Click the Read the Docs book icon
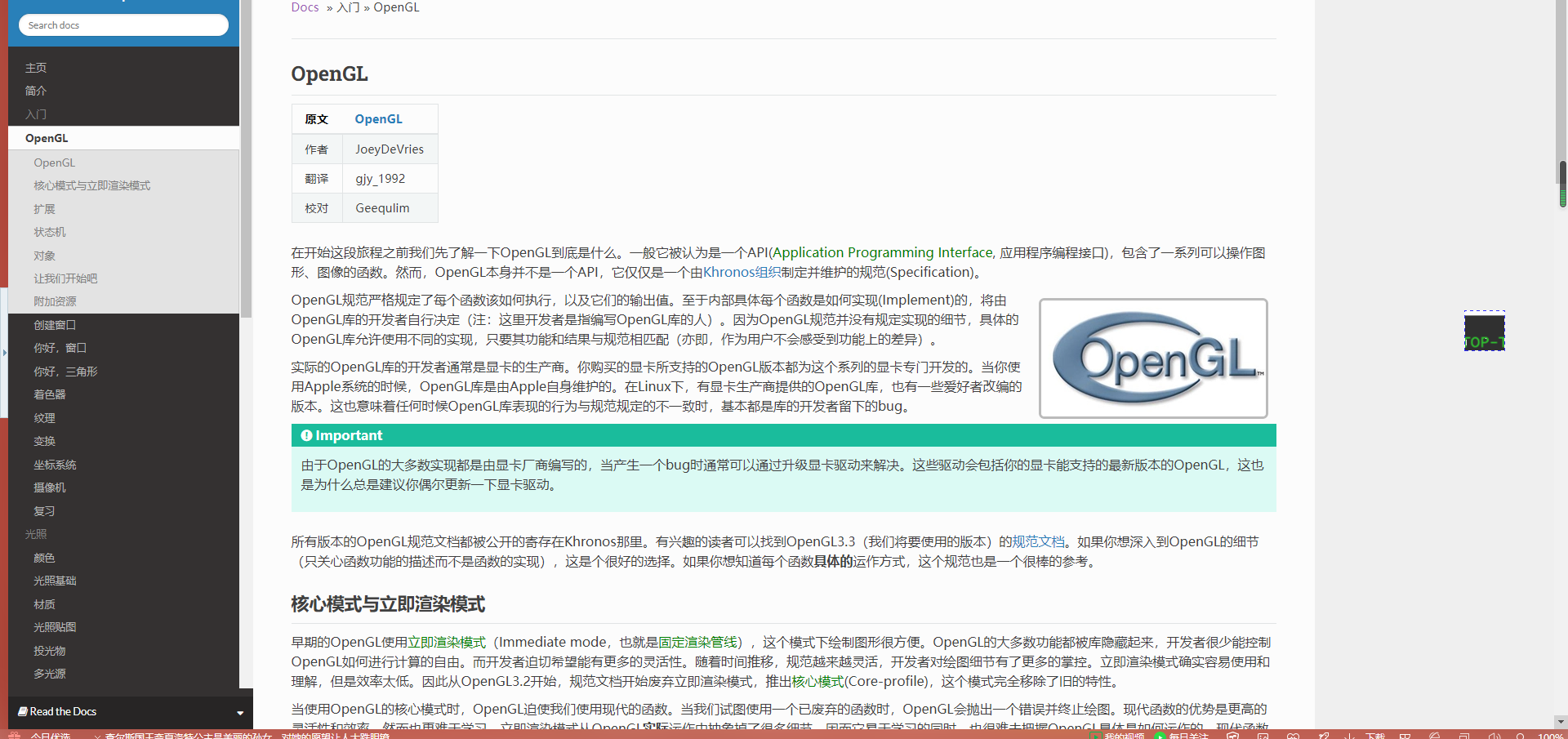Image resolution: width=1568 pixels, height=739 pixels. point(23,711)
